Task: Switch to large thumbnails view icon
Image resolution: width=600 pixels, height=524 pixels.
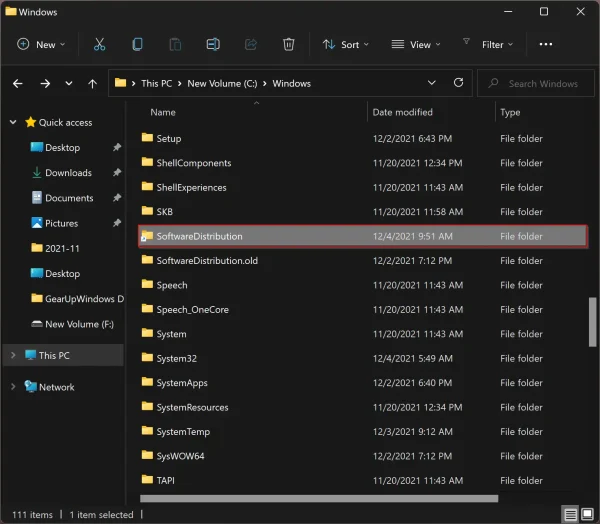Action: pyautogui.click(x=587, y=514)
